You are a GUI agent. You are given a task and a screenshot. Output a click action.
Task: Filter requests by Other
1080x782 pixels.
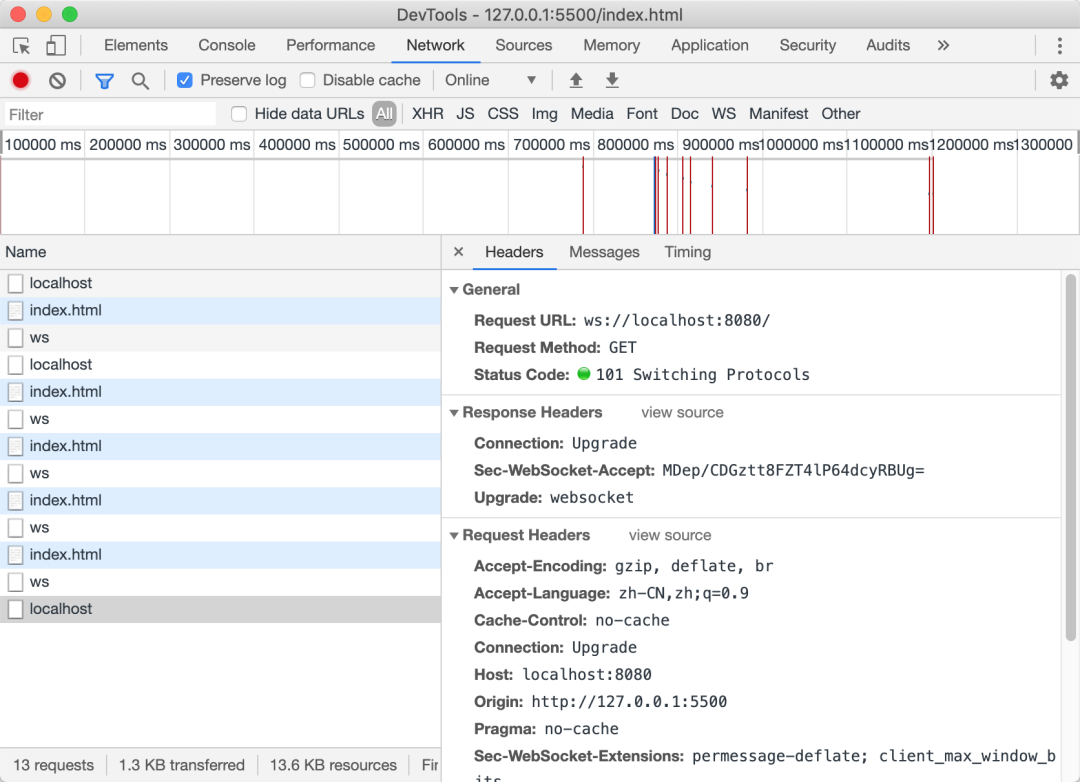840,114
